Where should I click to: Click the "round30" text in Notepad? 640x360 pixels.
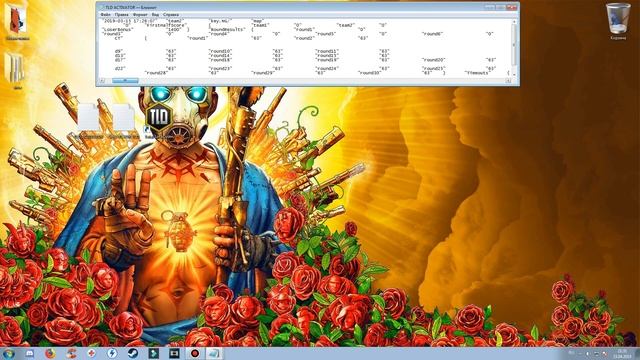click(x=370, y=73)
